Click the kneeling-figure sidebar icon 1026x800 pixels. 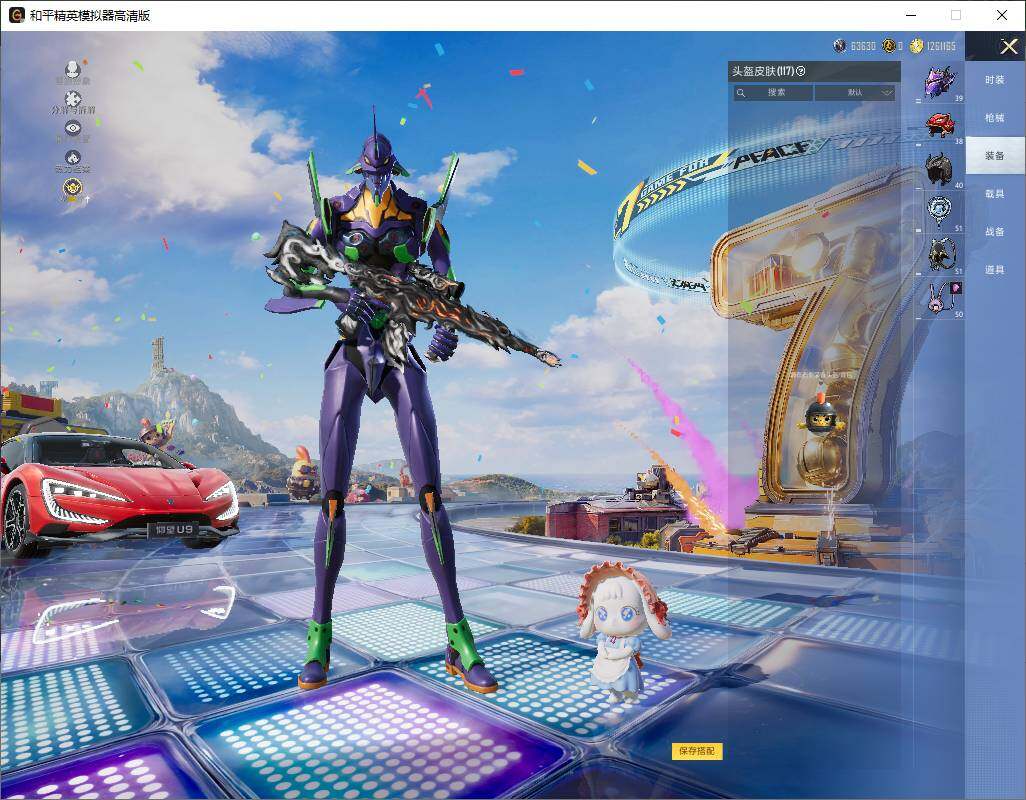[x=72, y=156]
